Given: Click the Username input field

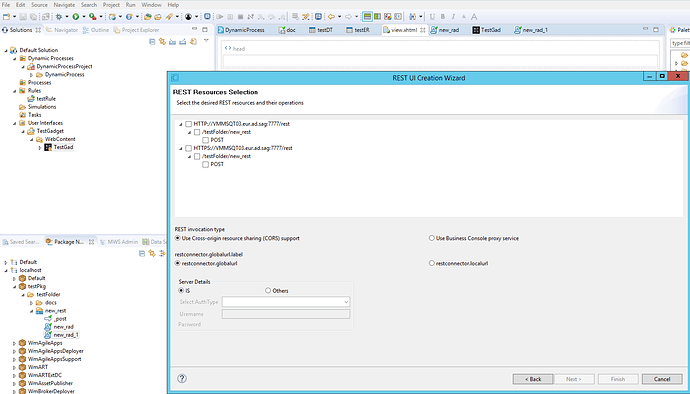Looking at the screenshot, I should point(286,314).
